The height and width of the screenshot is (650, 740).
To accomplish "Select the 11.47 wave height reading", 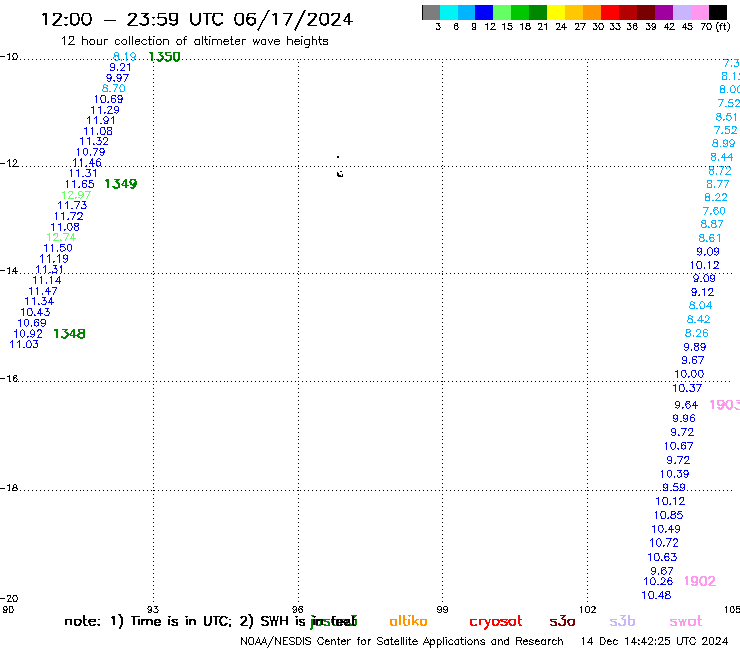I will (x=43, y=292).
